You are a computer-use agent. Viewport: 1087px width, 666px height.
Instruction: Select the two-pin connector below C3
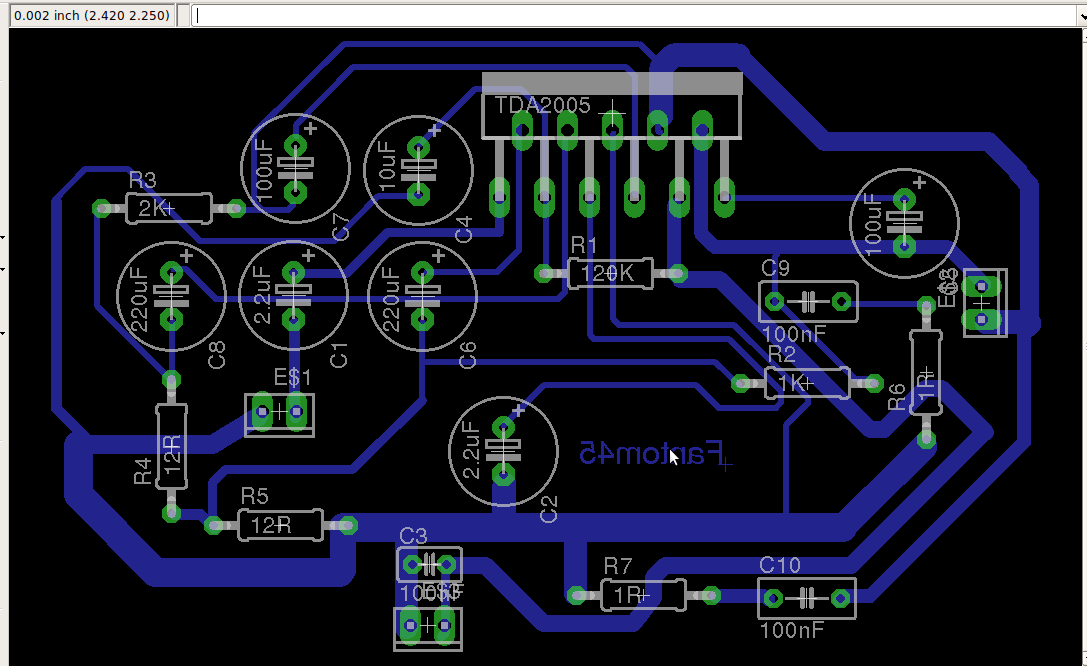pos(428,627)
